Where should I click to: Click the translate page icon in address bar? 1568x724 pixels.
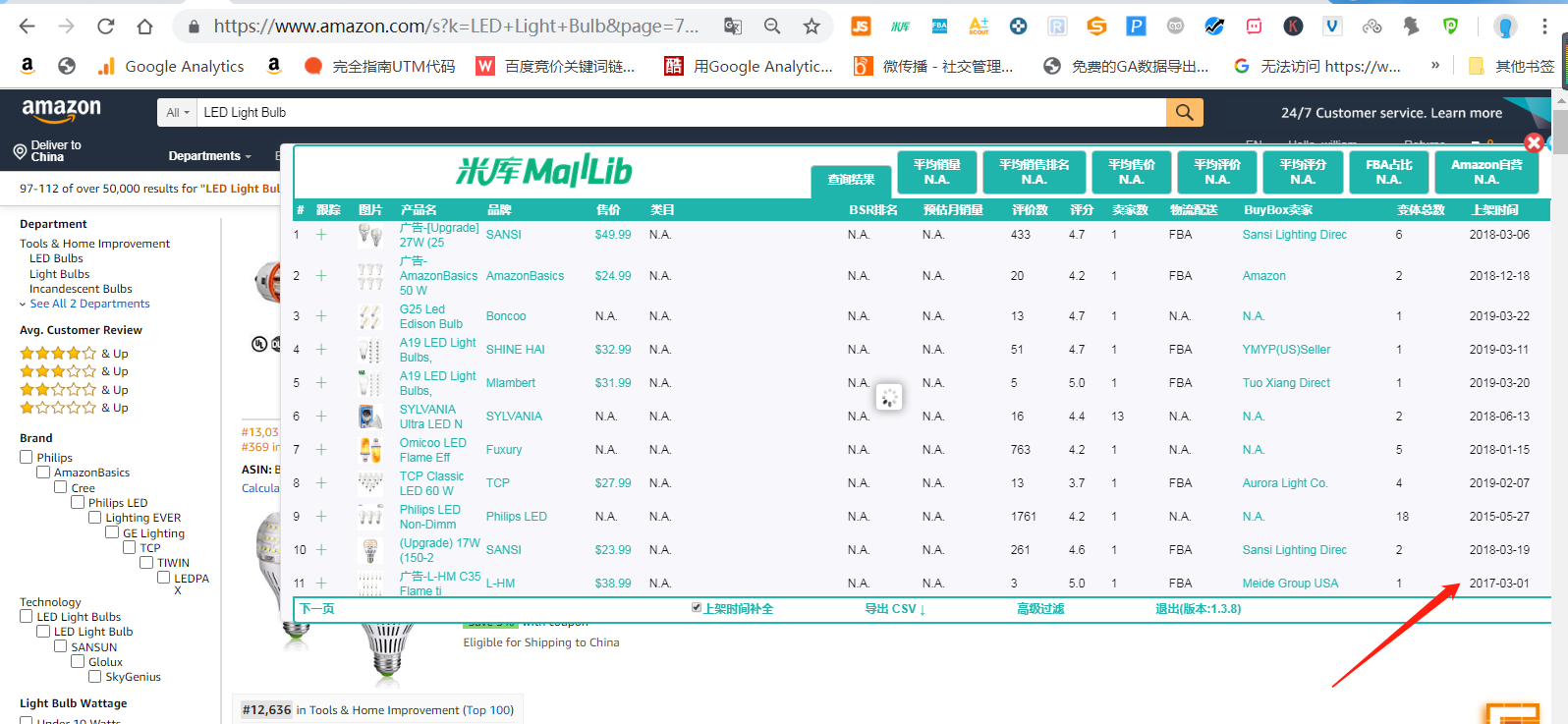pyautogui.click(x=733, y=27)
